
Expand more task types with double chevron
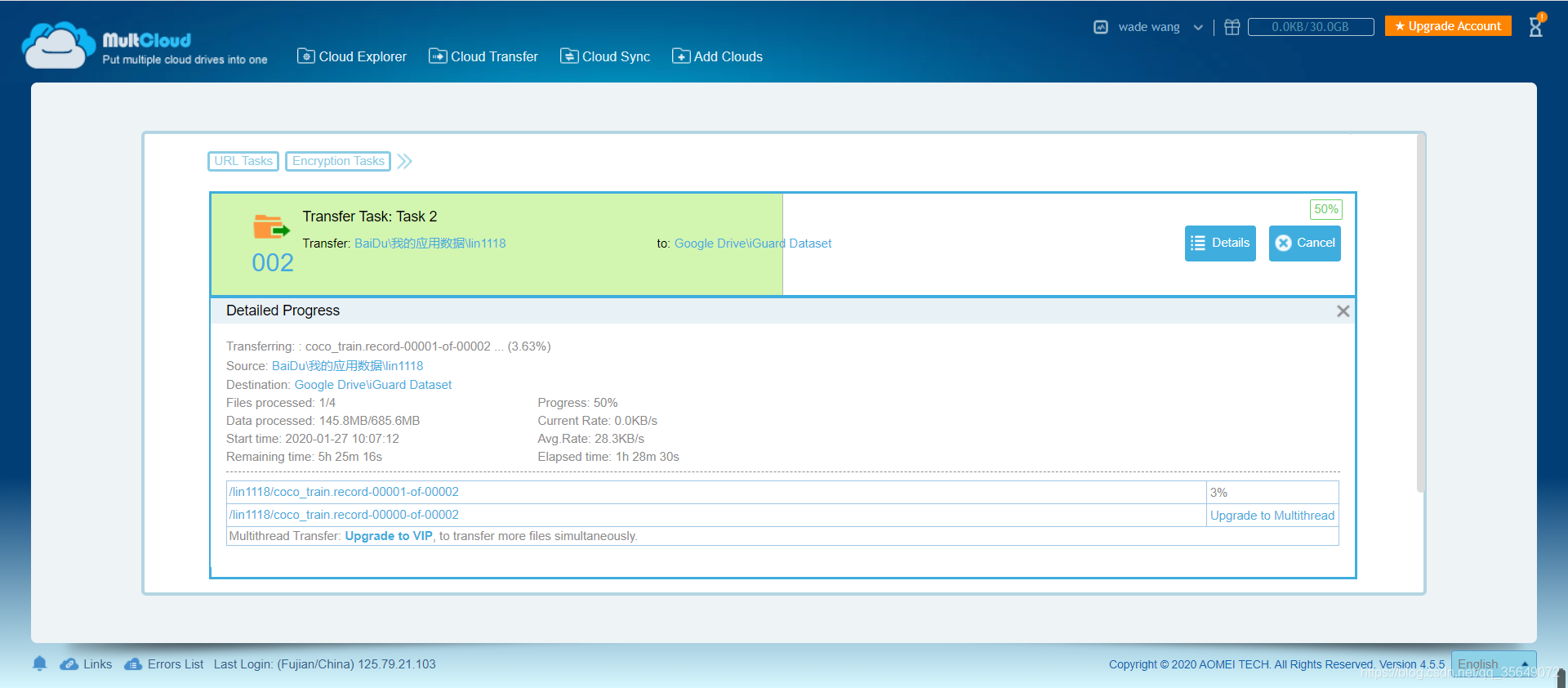[405, 161]
